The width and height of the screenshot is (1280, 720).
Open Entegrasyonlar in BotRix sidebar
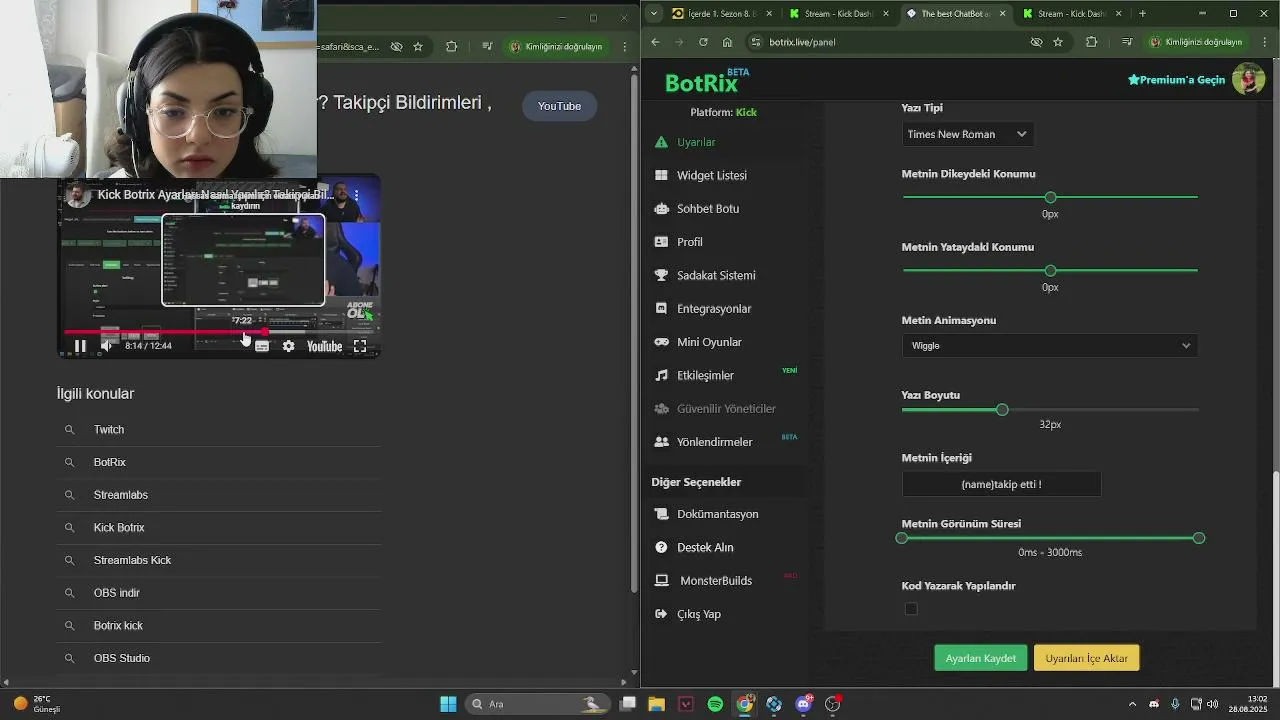click(x=713, y=309)
